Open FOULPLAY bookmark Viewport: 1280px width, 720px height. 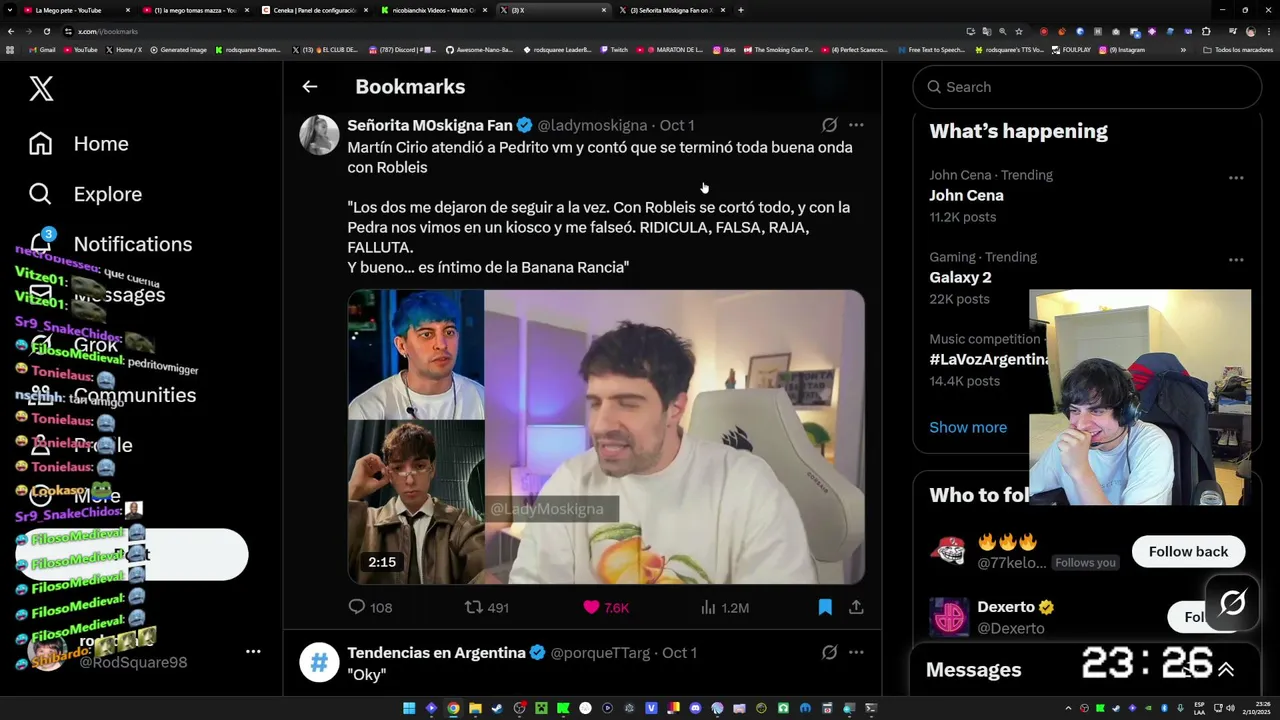point(1071,49)
